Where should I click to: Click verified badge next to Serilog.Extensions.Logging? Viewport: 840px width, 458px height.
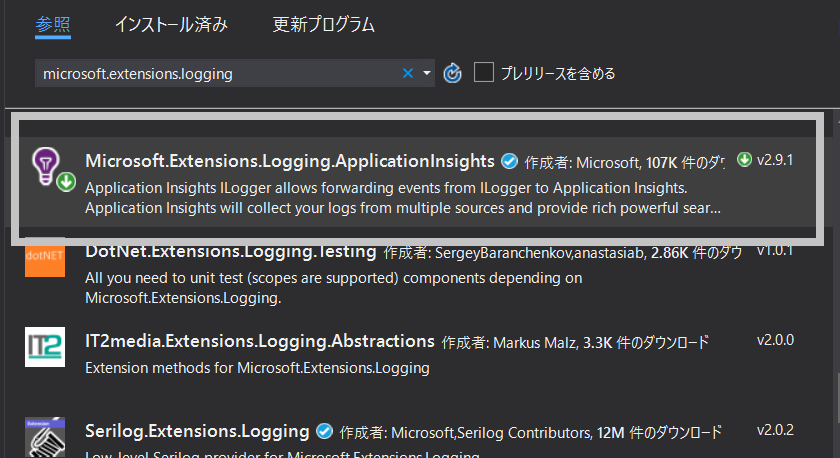pos(324,431)
